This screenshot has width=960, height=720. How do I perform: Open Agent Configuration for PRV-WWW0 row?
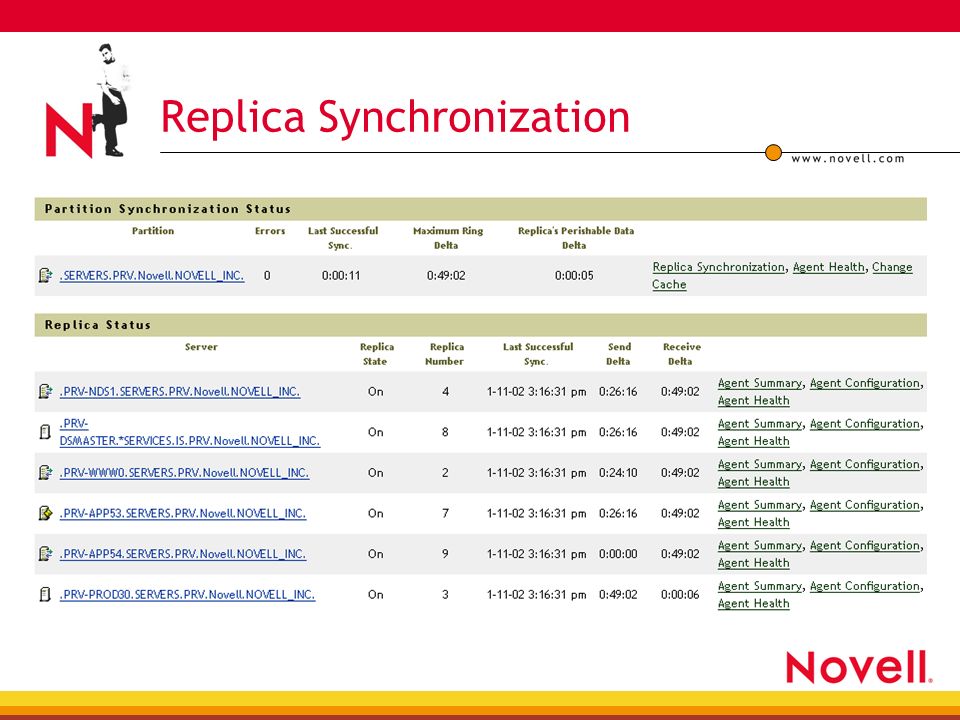(865, 464)
